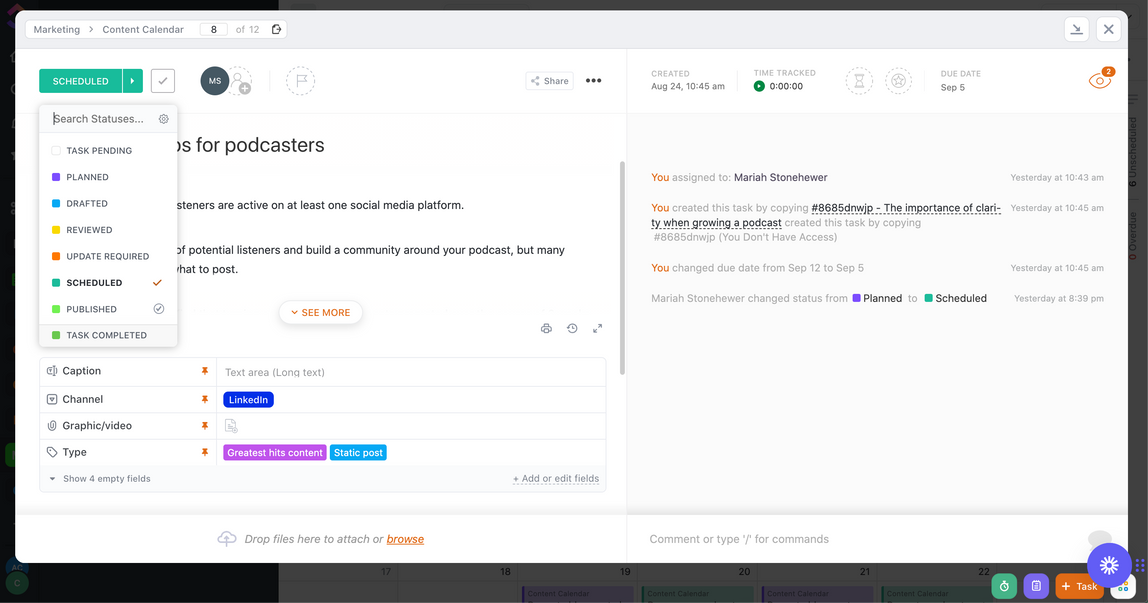
Task: Expand description to full screen
Action: tap(597, 328)
